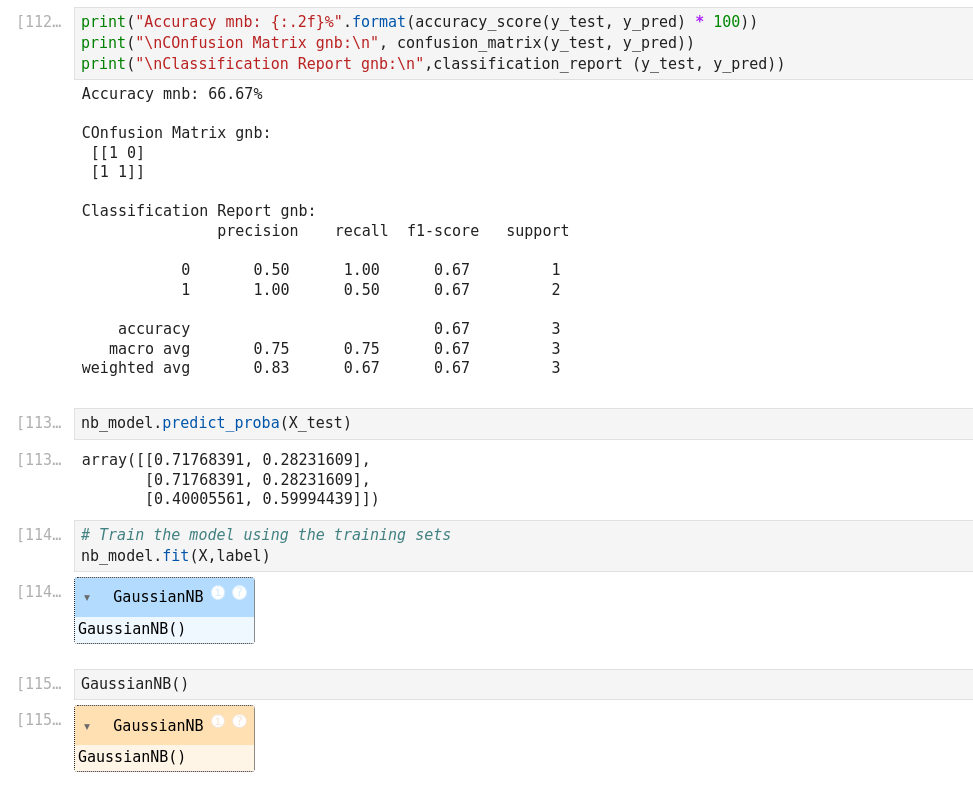Screen dimensions: 973x785
Task: Click the predict_proba array output
Action: pos(230,479)
